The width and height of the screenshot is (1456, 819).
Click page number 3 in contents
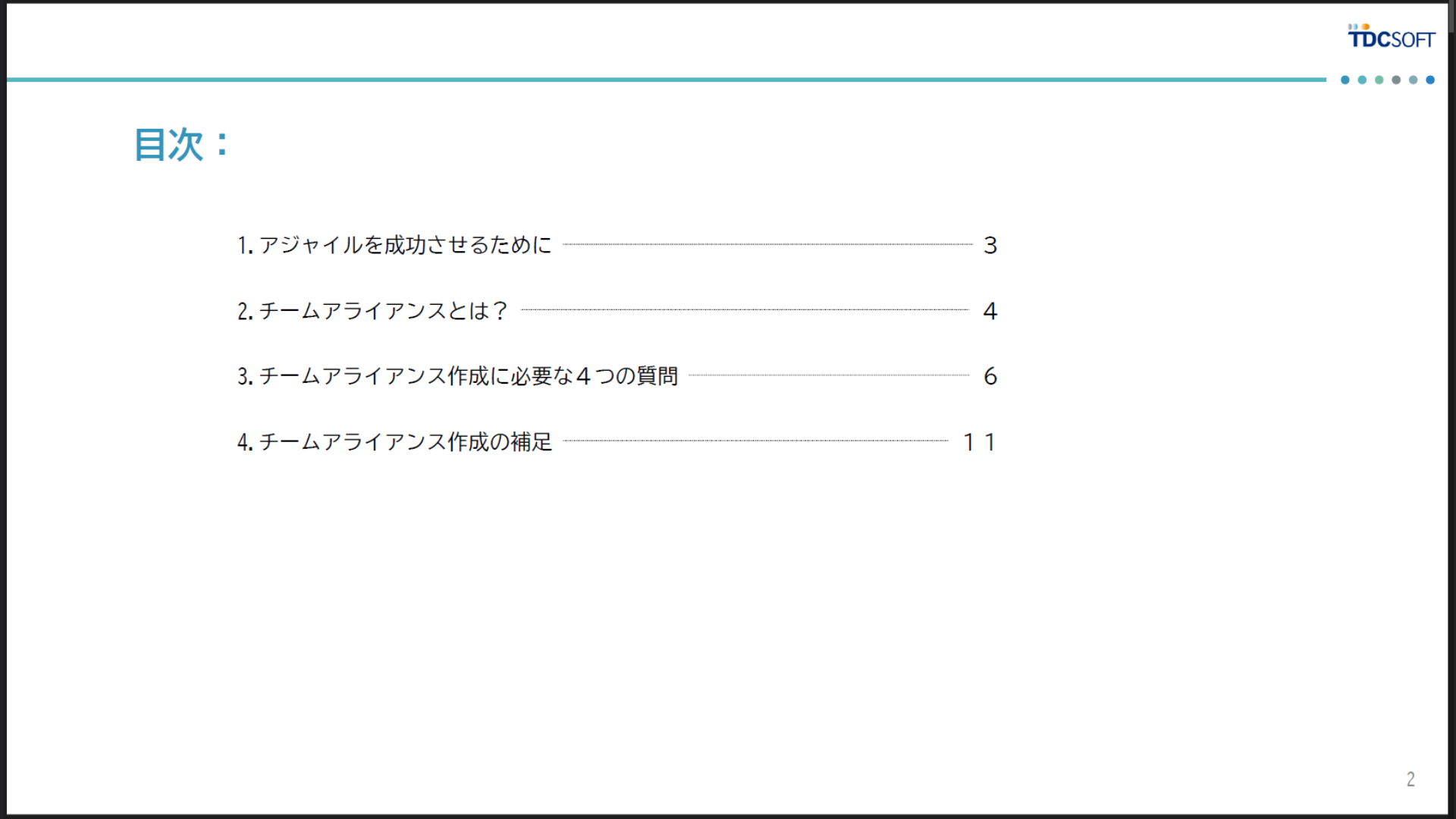990,245
